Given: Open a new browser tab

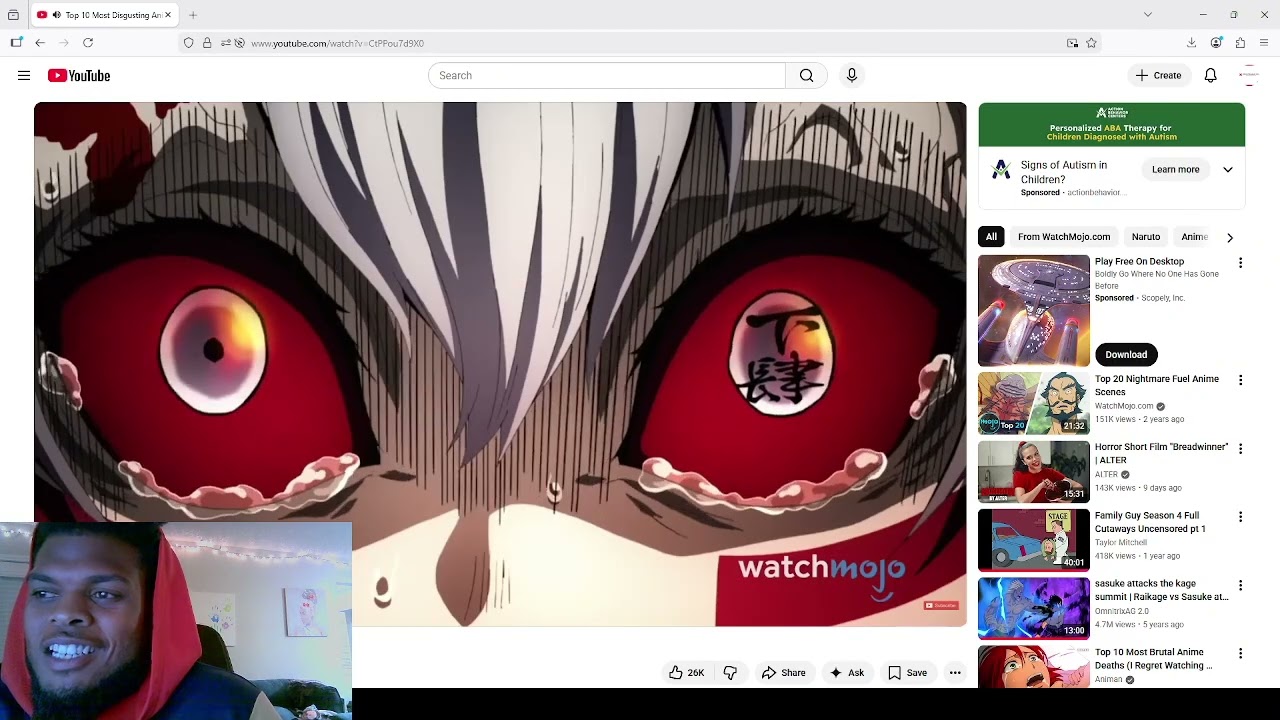Looking at the screenshot, I should tap(193, 15).
